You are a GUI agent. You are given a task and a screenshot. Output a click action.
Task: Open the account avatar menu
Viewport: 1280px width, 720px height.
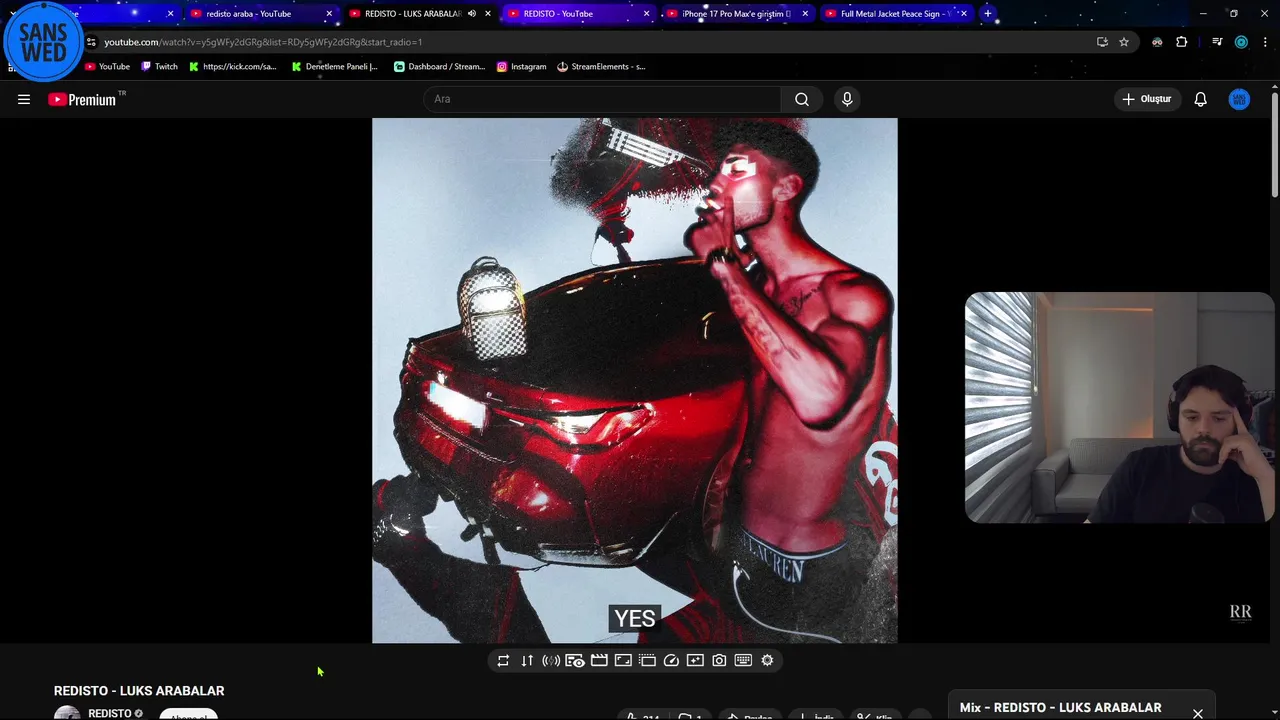pos(1239,99)
